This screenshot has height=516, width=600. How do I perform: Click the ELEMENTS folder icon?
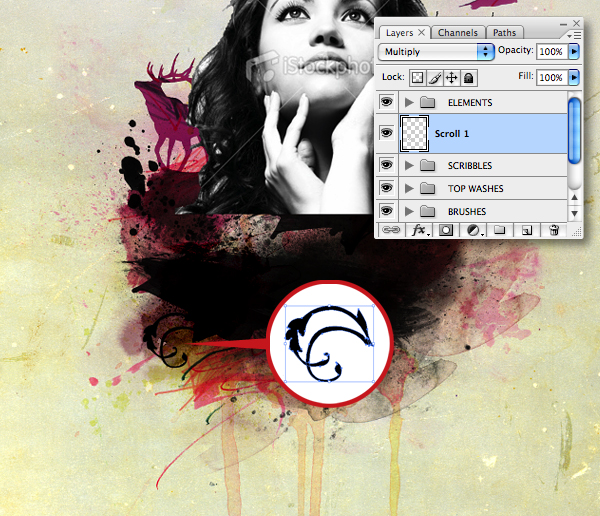427,102
